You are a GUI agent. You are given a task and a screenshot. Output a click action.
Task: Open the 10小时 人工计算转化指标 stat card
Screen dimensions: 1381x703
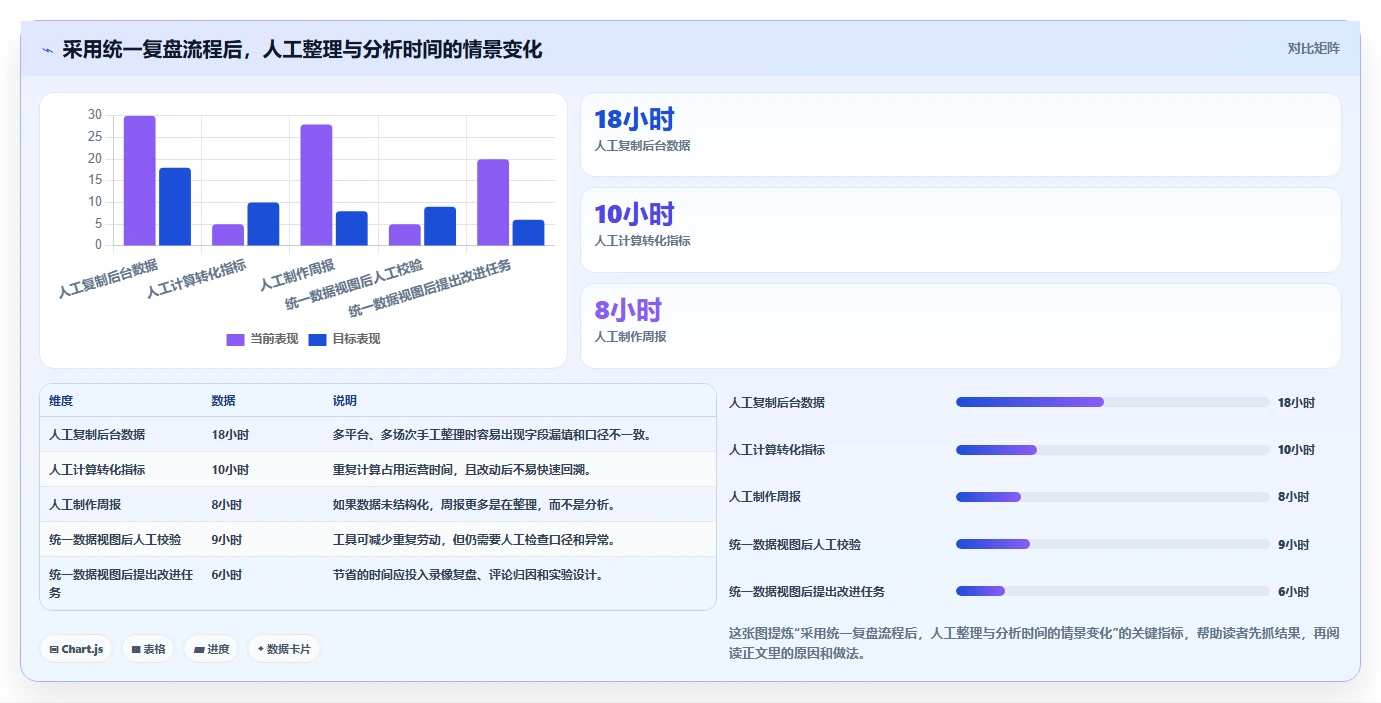[x=960, y=230]
